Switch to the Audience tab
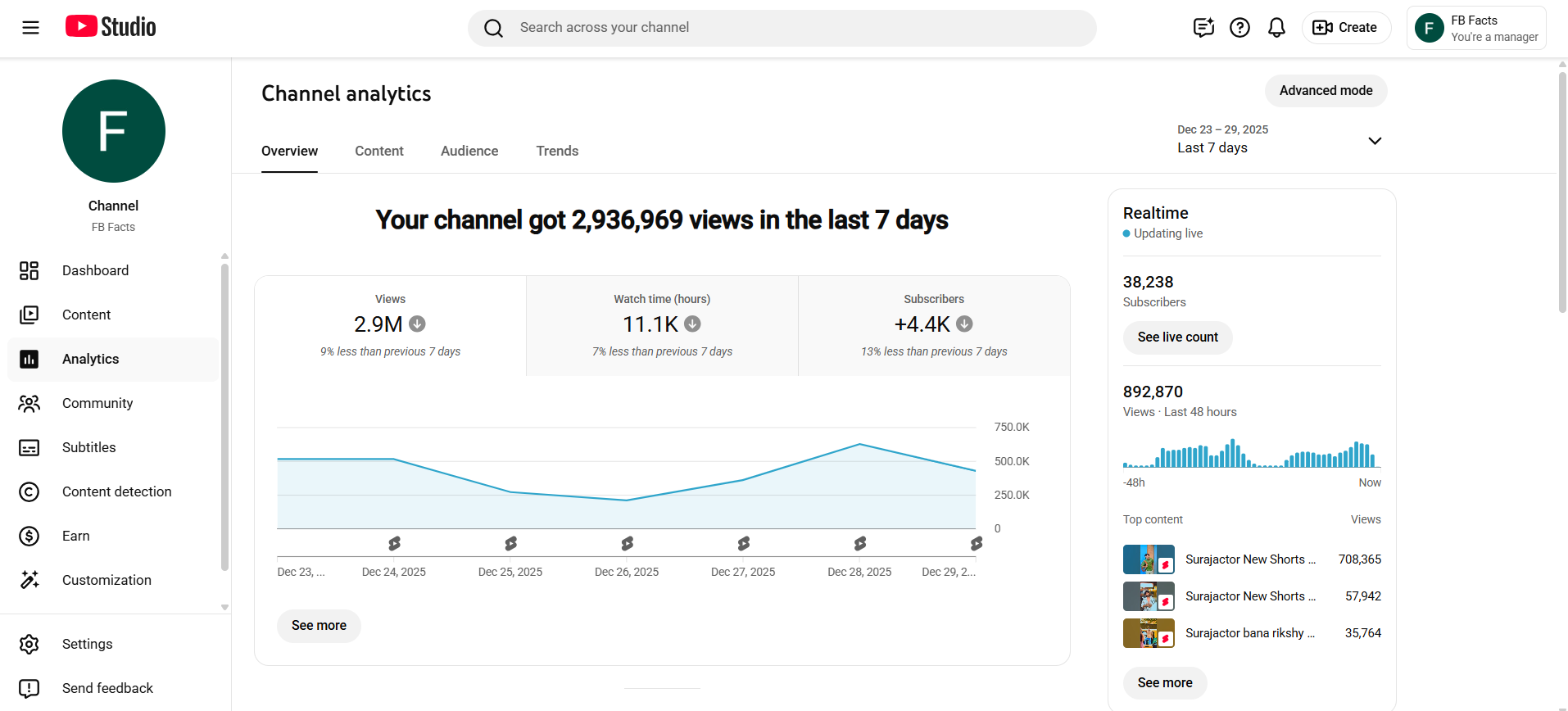1568x711 pixels. tap(469, 151)
